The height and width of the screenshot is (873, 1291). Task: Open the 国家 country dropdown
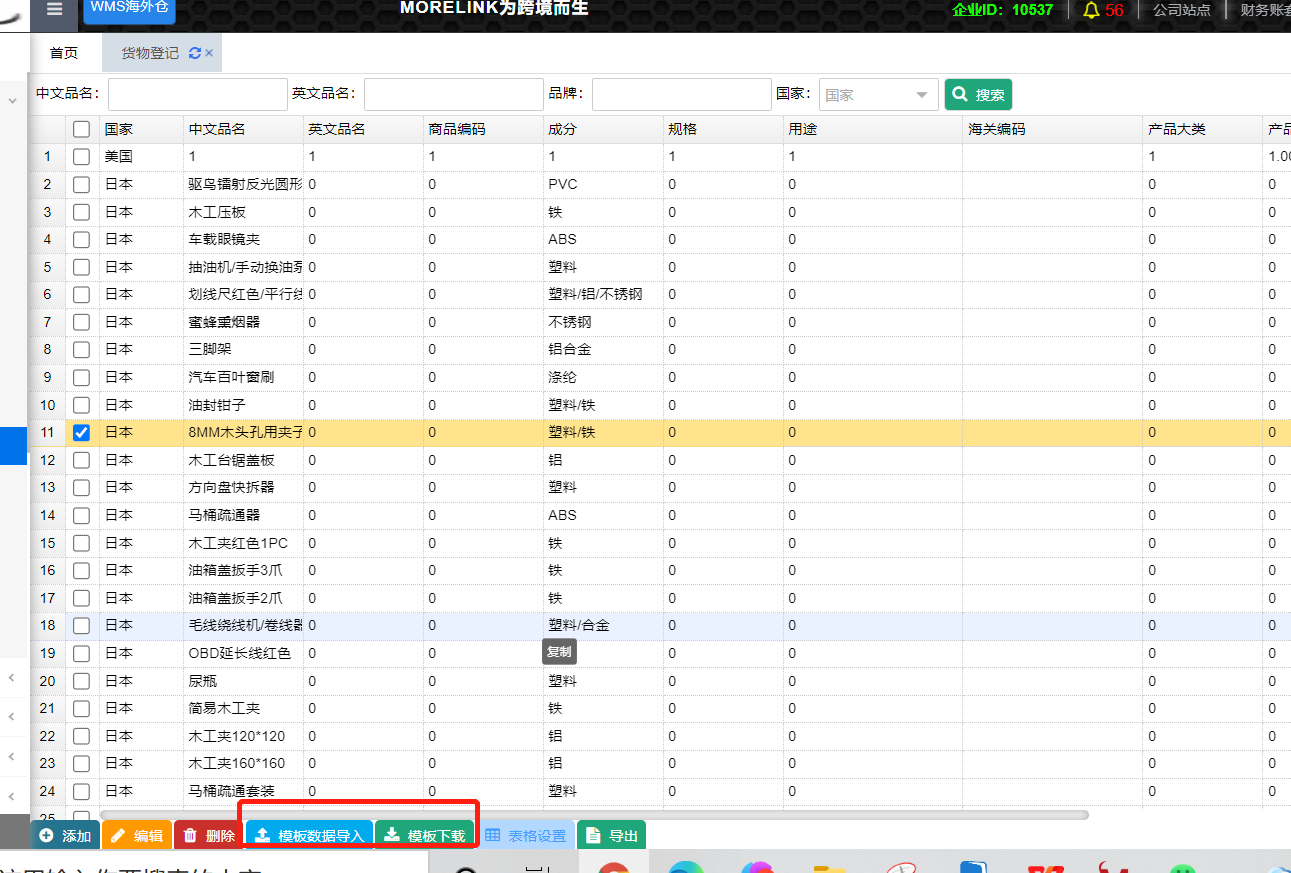pos(878,95)
